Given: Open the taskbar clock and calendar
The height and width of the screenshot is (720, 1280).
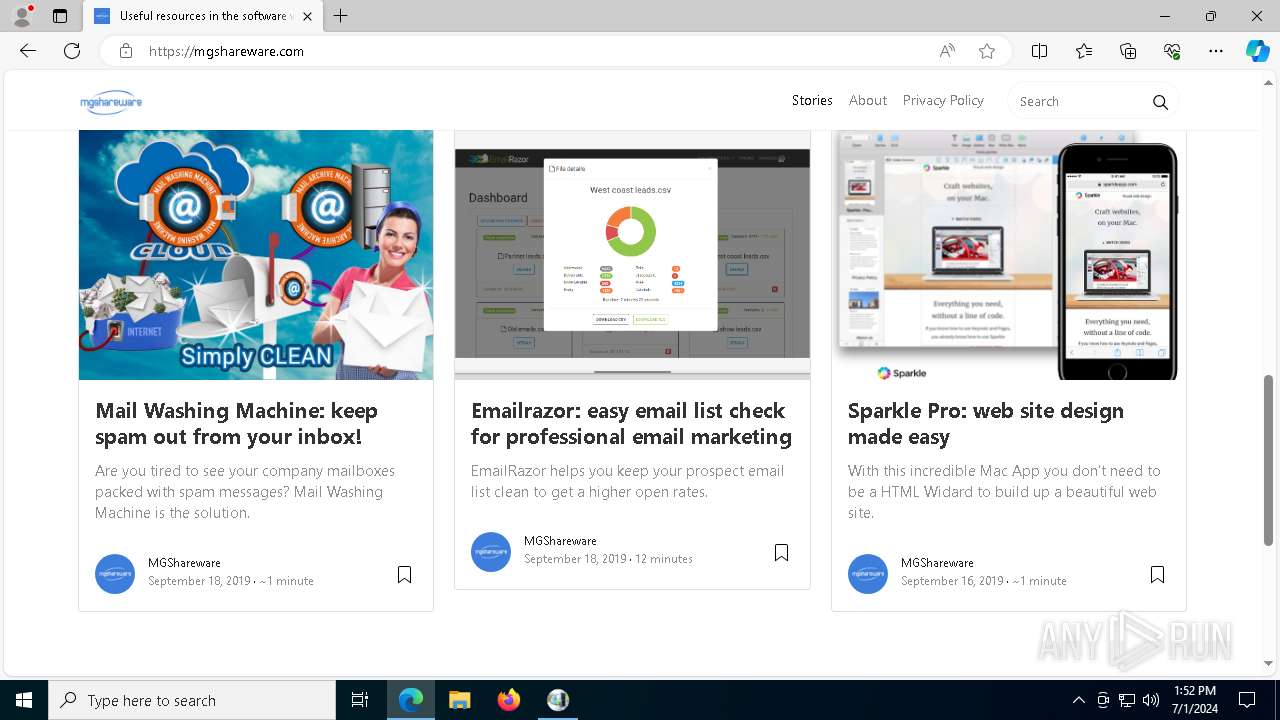Looking at the screenshot, I should [1194, 700].
